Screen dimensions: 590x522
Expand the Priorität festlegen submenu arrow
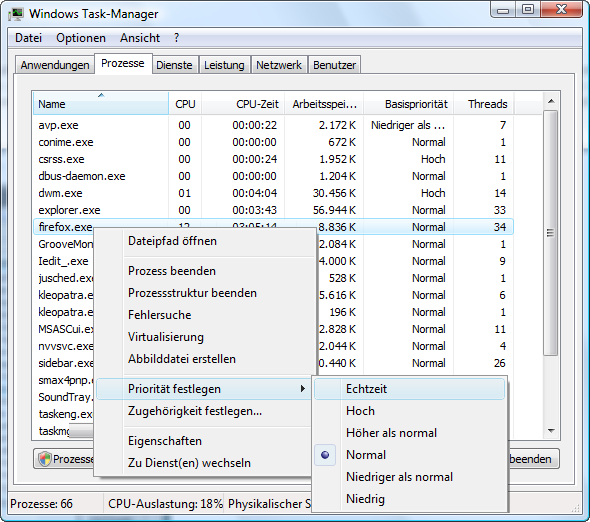[303, 389]
